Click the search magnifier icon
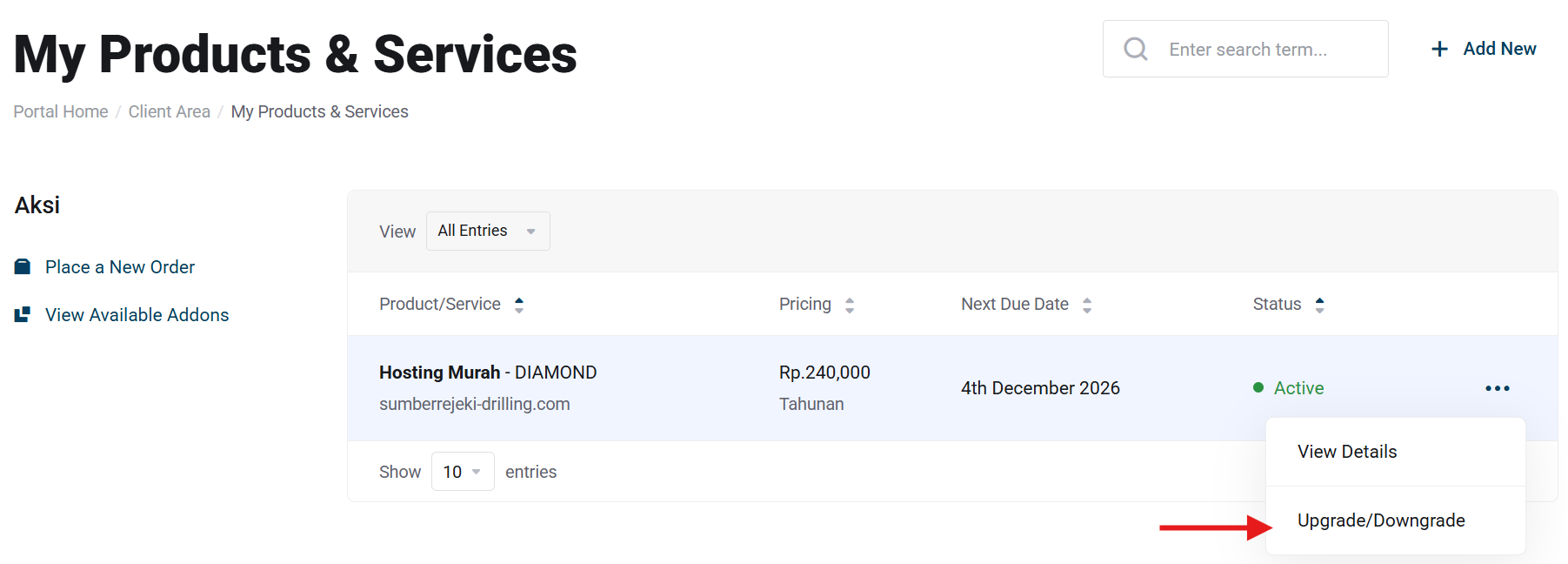 (1136, 49)
